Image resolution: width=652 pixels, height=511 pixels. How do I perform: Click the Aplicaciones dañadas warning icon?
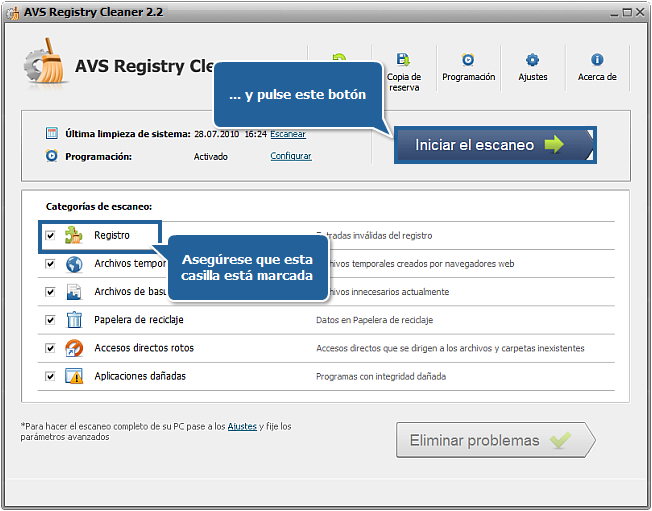click(x=74, y=376)
